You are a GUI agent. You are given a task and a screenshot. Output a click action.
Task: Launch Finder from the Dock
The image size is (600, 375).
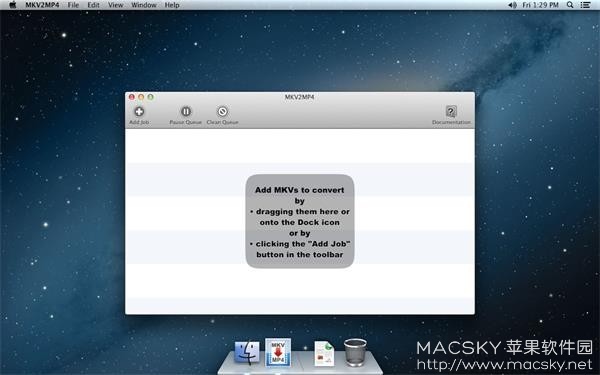247,353
